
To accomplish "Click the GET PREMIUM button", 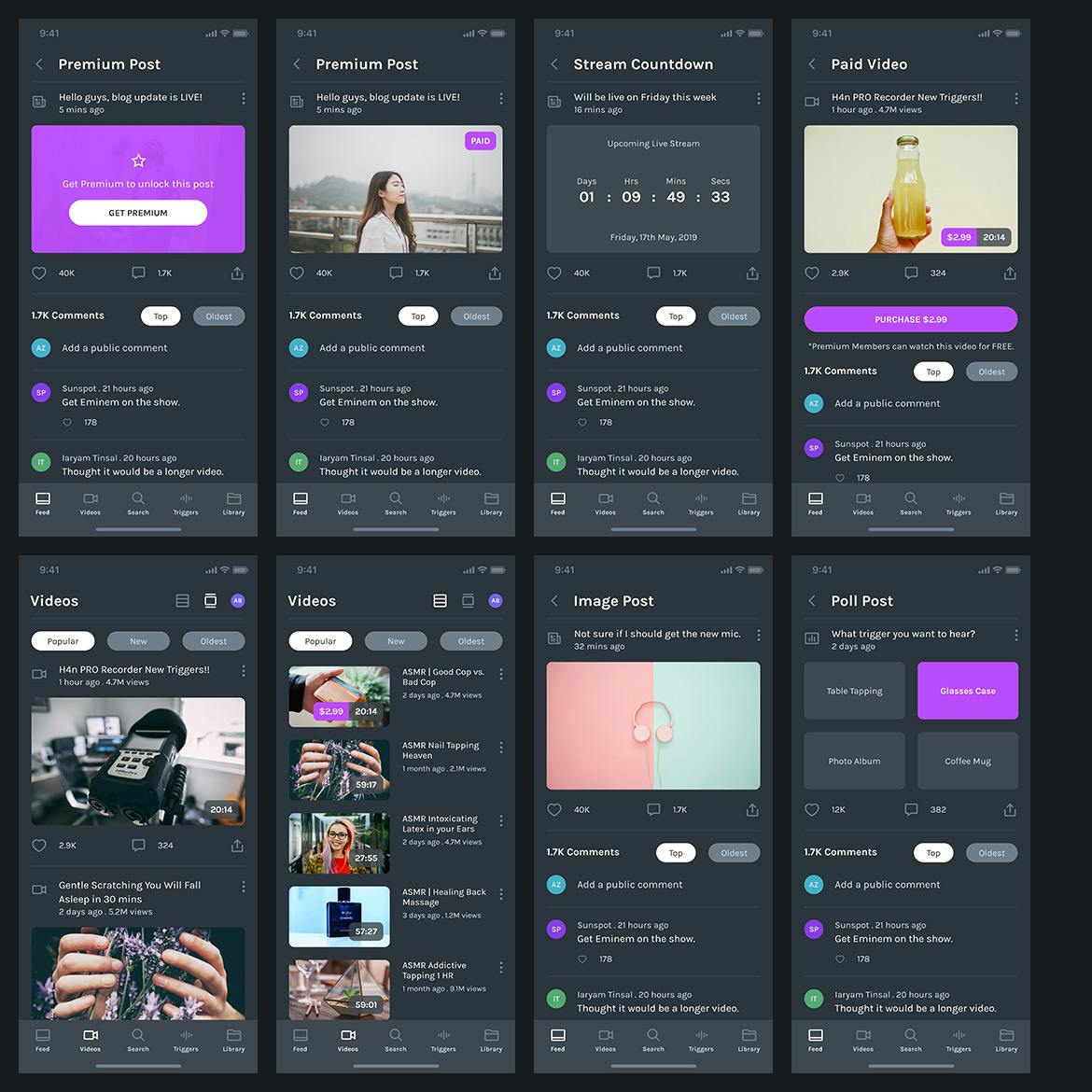I will [x=138, y=213].
